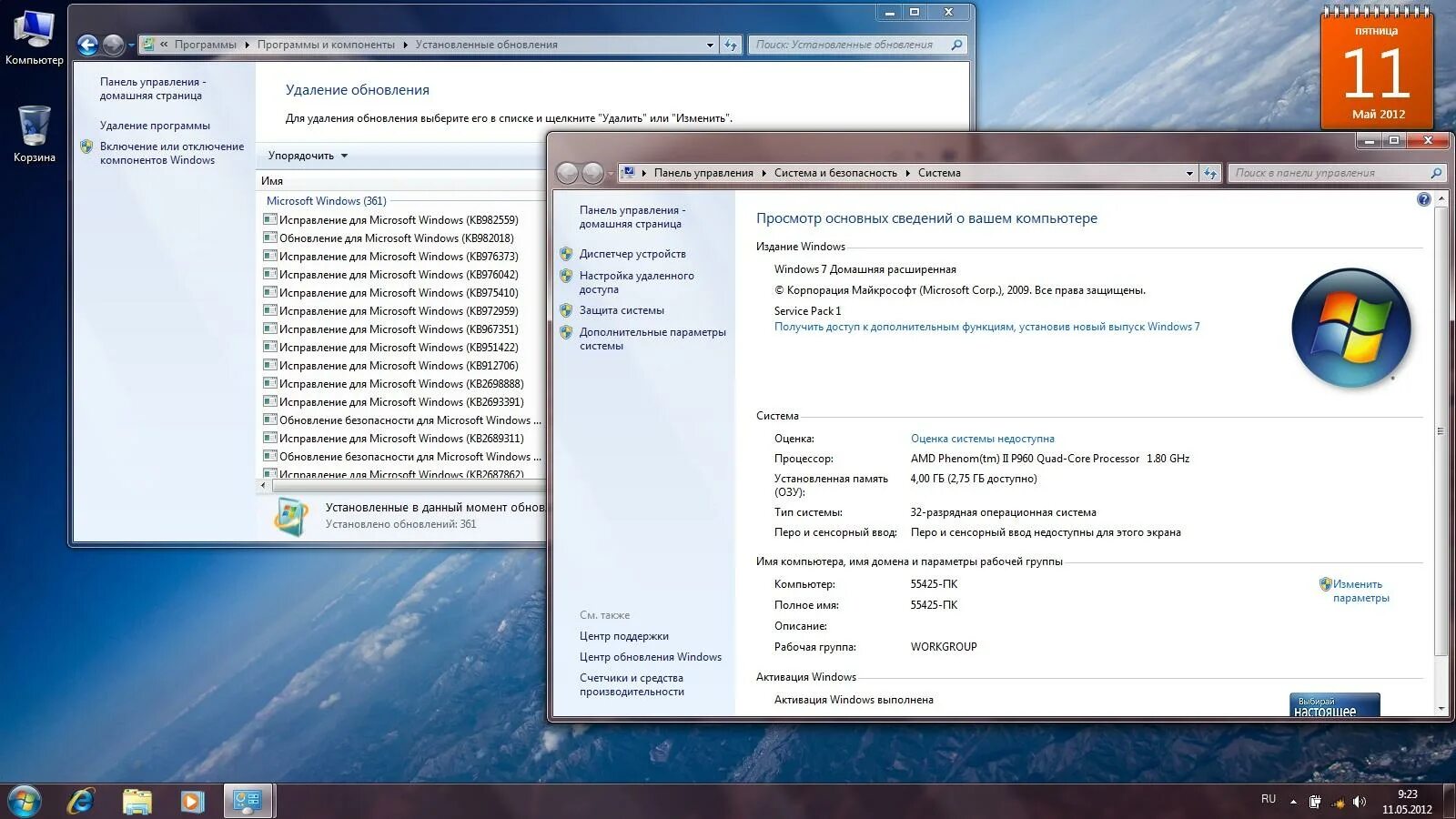Open Счетчики и средства производительности link
1456x819 pixels.
pyautogui.click(x=632, y=684)
